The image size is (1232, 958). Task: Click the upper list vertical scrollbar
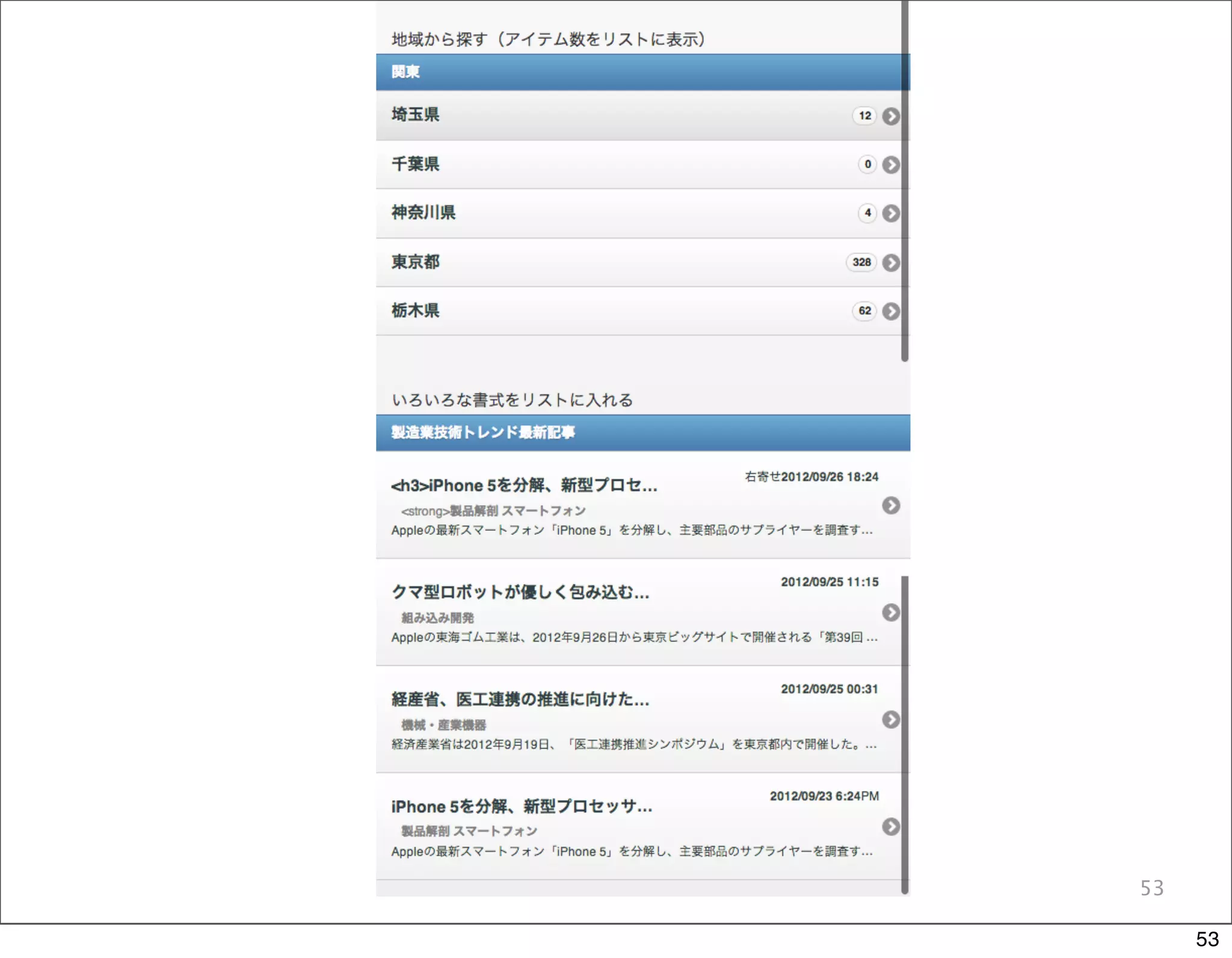(905, 180)
